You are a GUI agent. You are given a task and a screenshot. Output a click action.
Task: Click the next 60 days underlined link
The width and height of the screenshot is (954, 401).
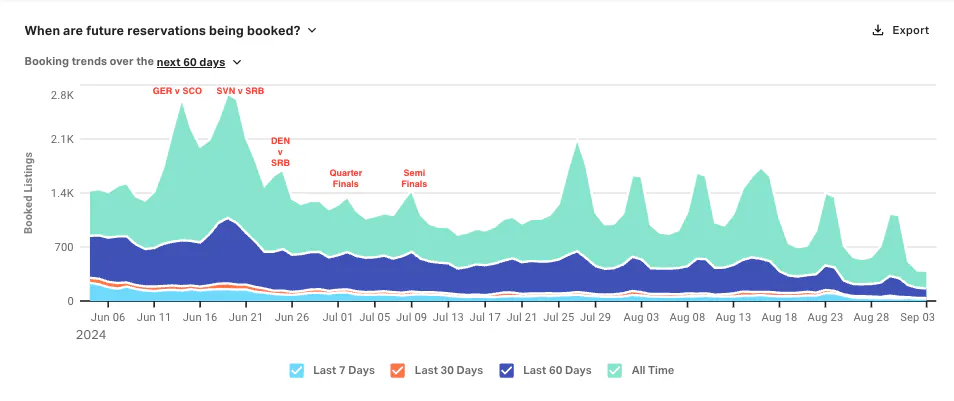click(x=191, y=62)
